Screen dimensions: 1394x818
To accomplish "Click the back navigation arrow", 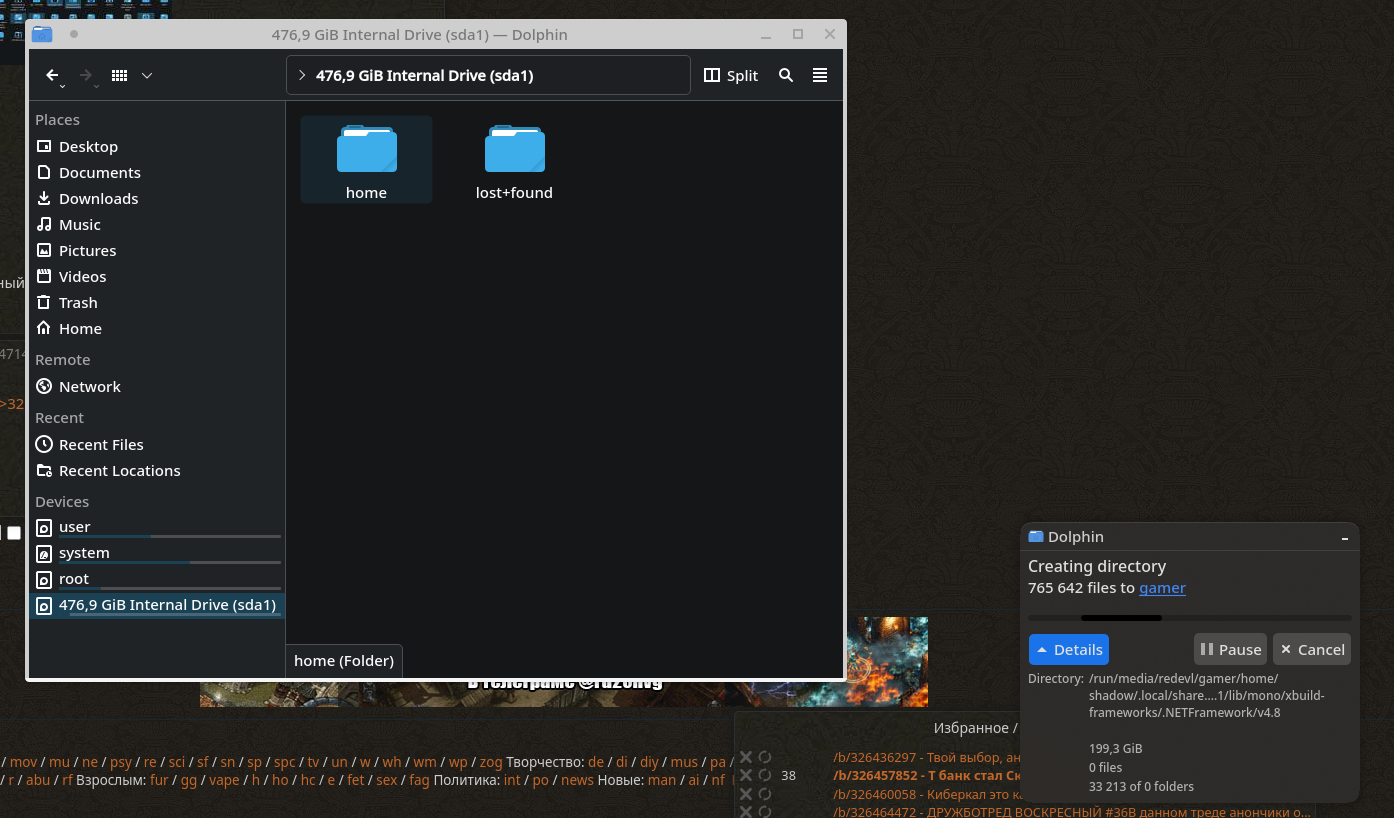I will coord(53,76).
